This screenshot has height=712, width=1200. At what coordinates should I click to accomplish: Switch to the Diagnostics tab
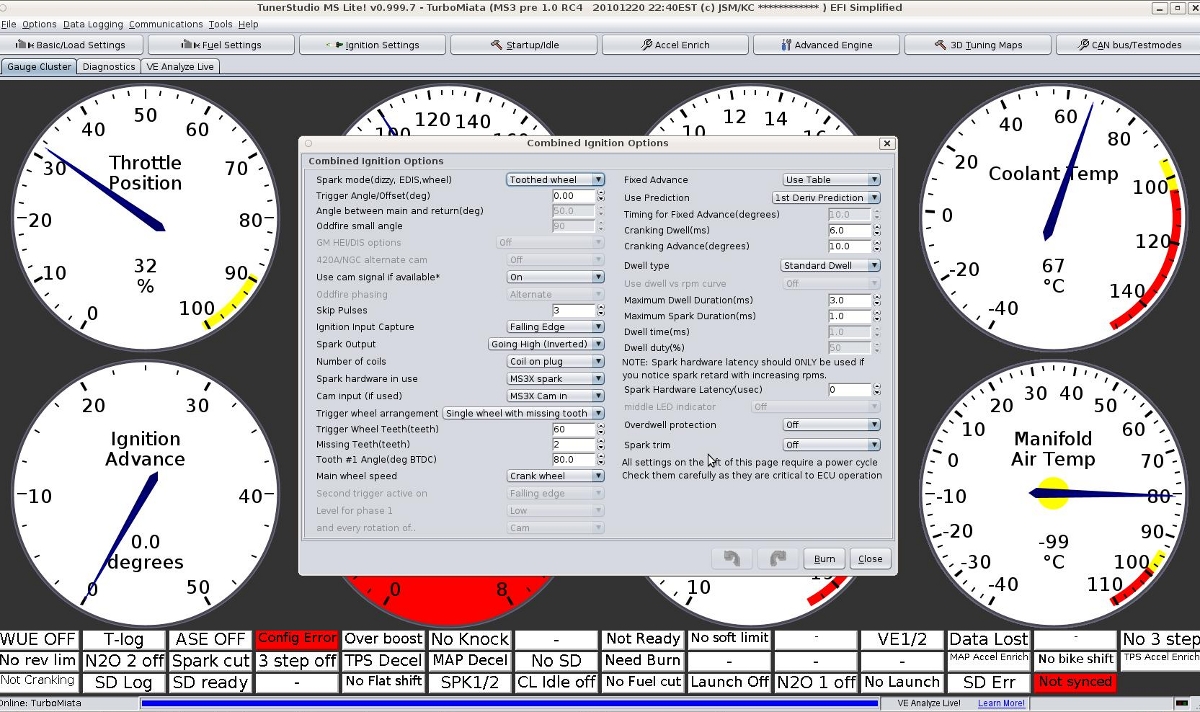(x=109, y=67)
